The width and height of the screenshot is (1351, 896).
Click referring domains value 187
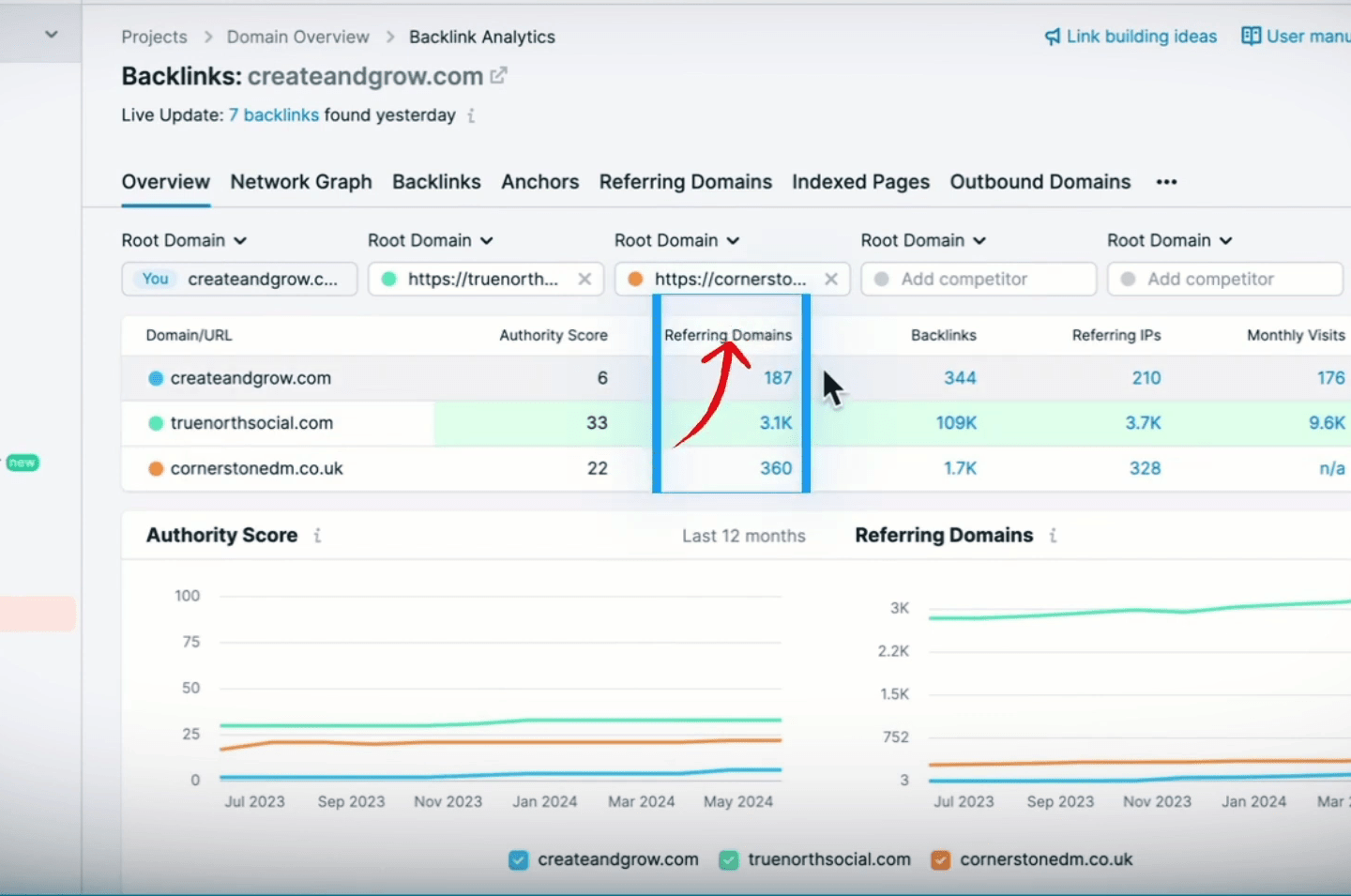(x=778, y=378)
